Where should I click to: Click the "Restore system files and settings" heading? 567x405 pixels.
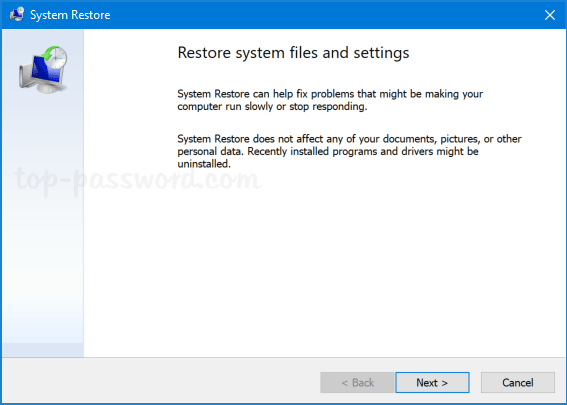293,53
